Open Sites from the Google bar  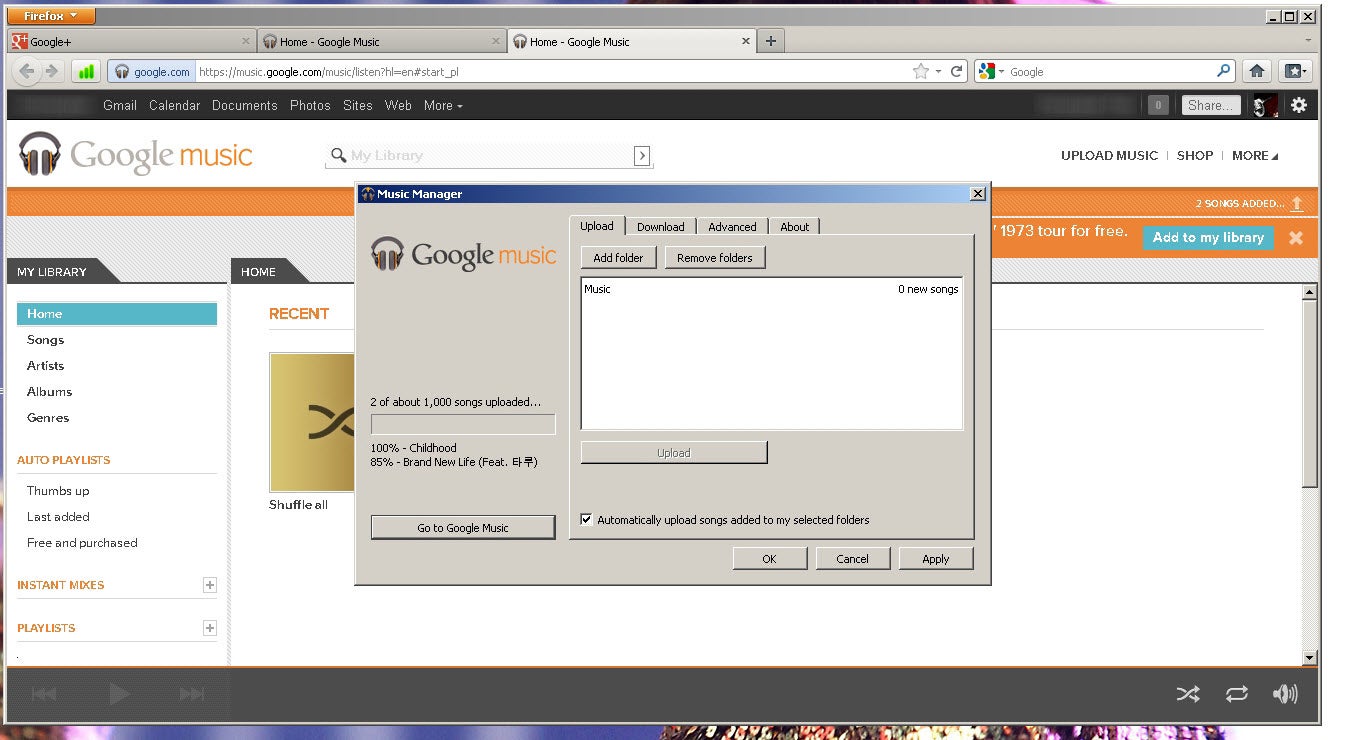358,105
